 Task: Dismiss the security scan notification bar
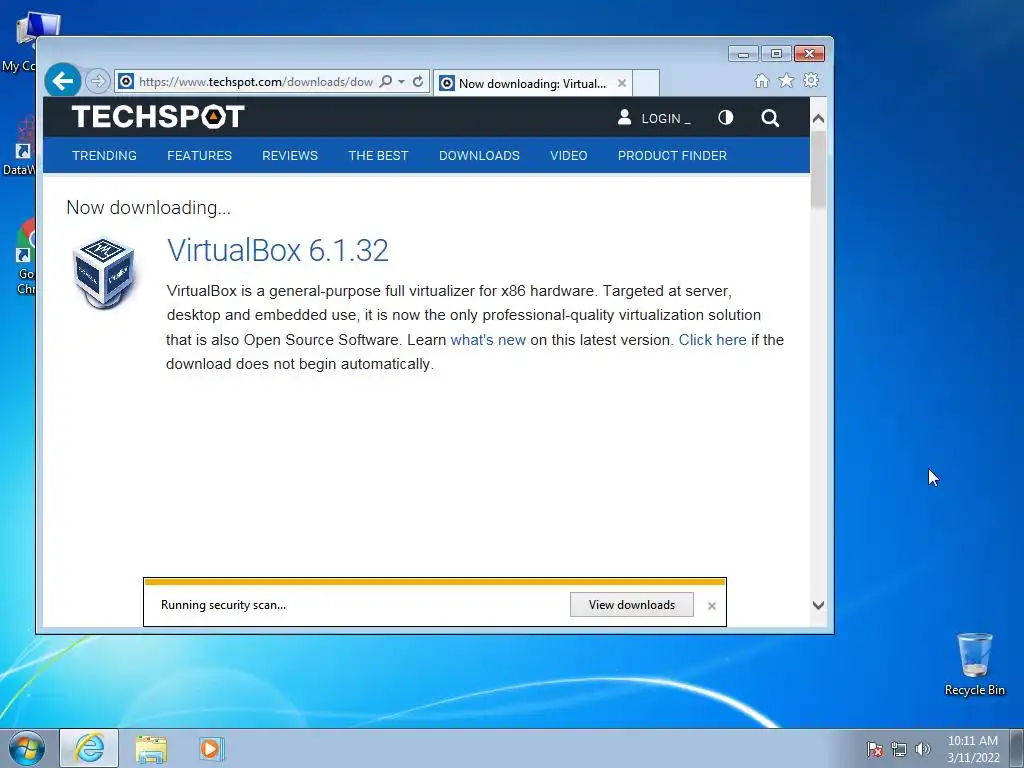(712, 606)
